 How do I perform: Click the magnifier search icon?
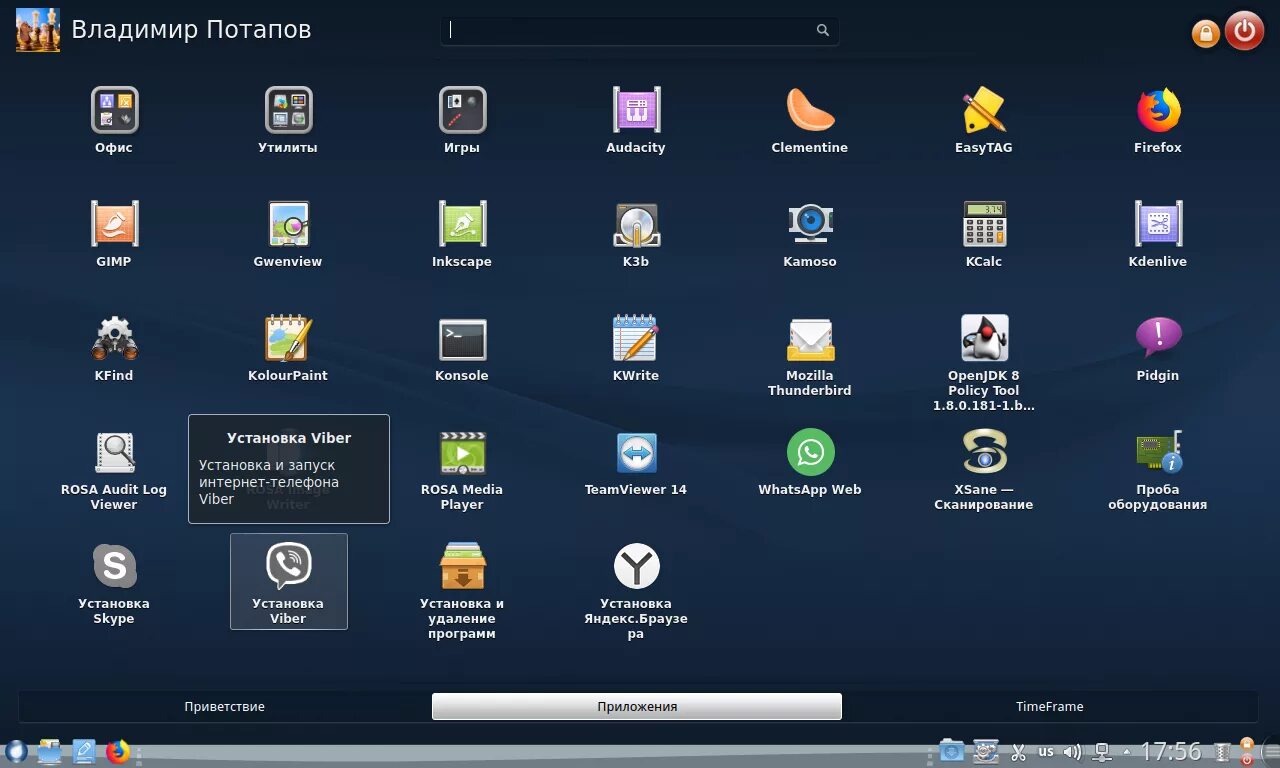822,30
